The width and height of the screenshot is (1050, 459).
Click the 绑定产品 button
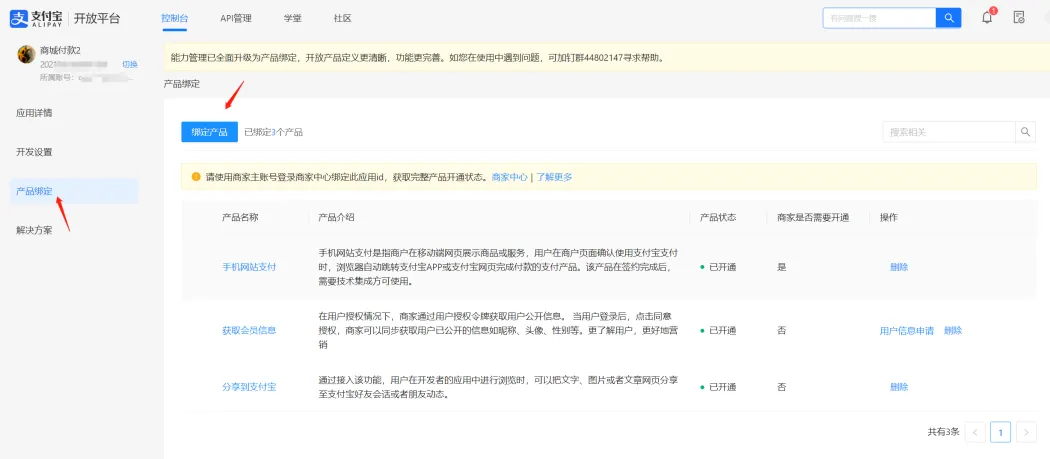[209, 132]
